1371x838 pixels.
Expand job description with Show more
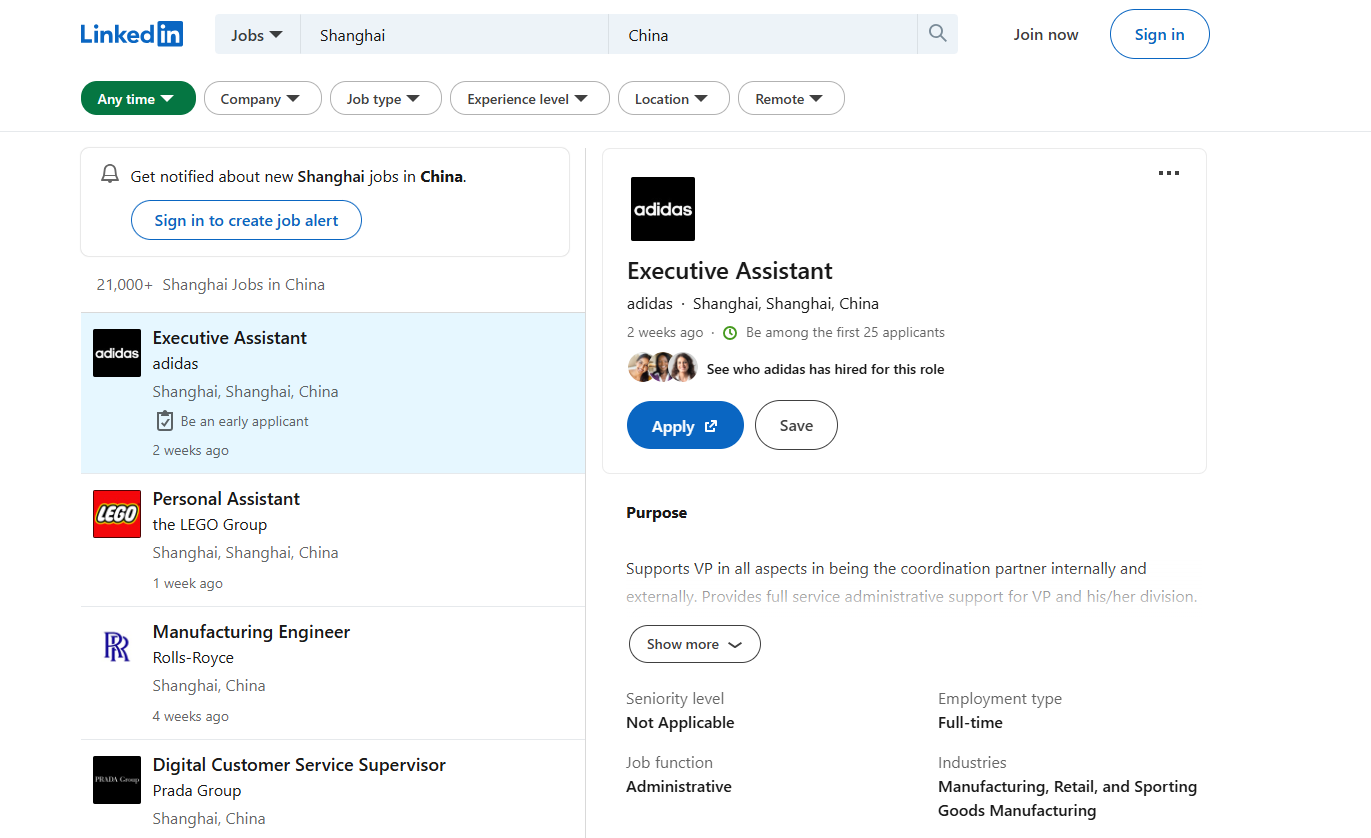694,644
